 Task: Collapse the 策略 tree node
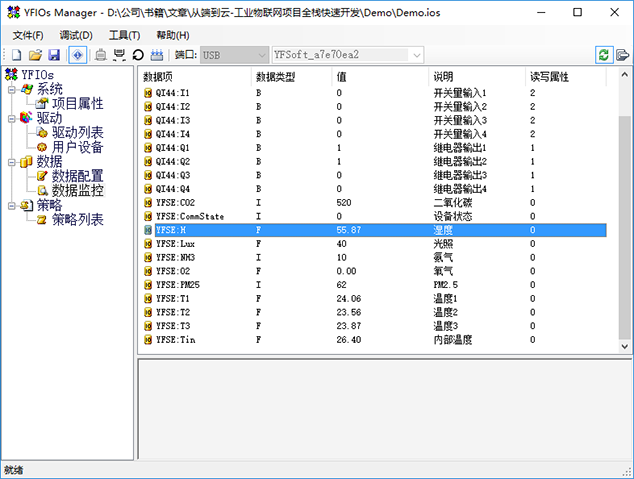point(12,206)
